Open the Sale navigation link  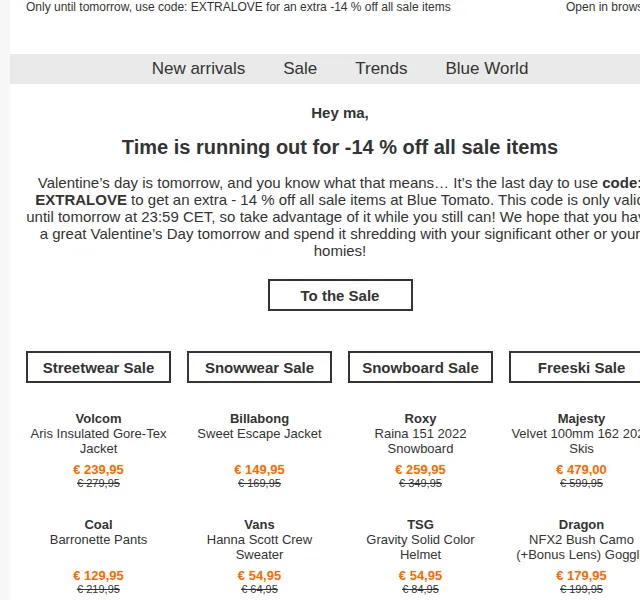click(300, 69)
